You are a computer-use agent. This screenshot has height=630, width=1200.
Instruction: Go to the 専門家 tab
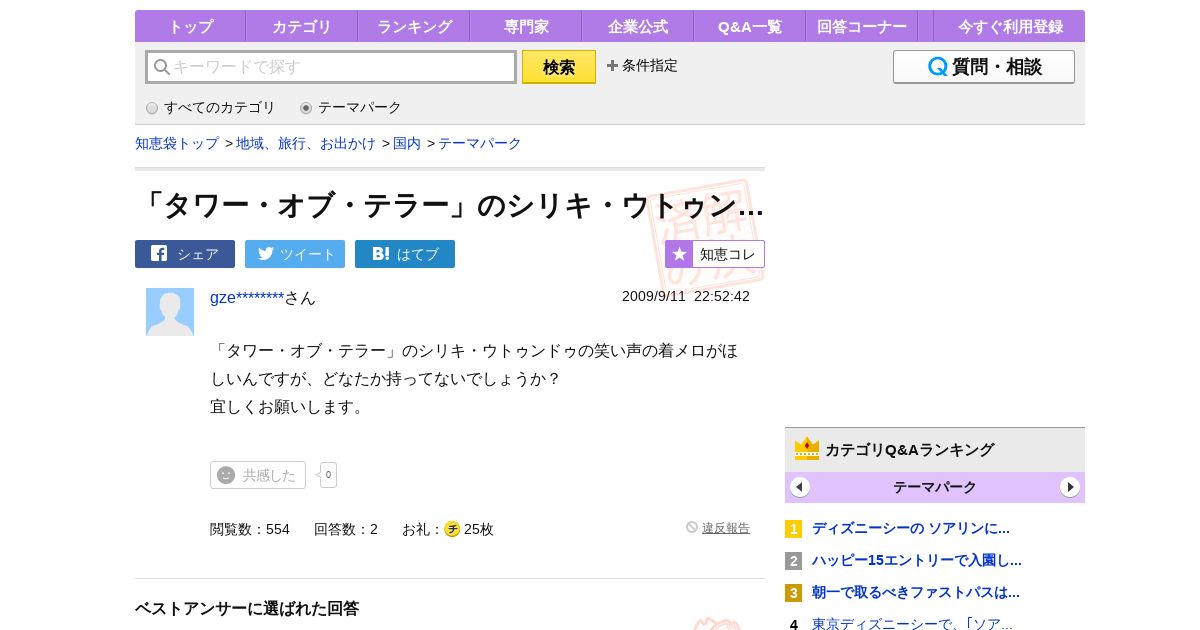click(526, 27)
